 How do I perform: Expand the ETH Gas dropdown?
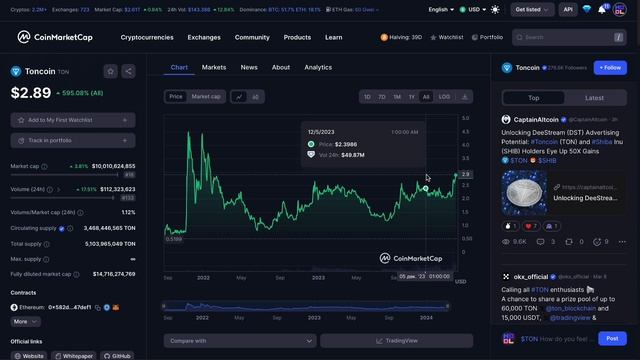point(352,9)
